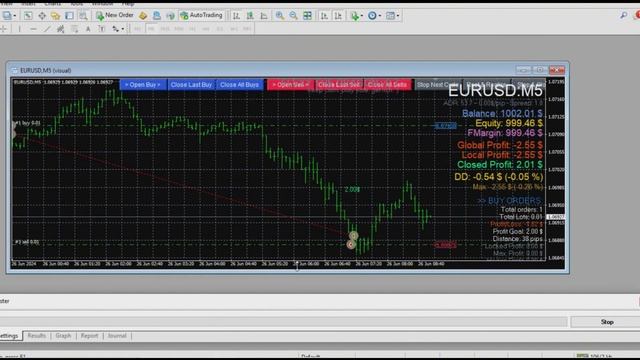Expand the arrows tool dropdown
This screenshot has height=360, width=640.
tap(122, 29)
